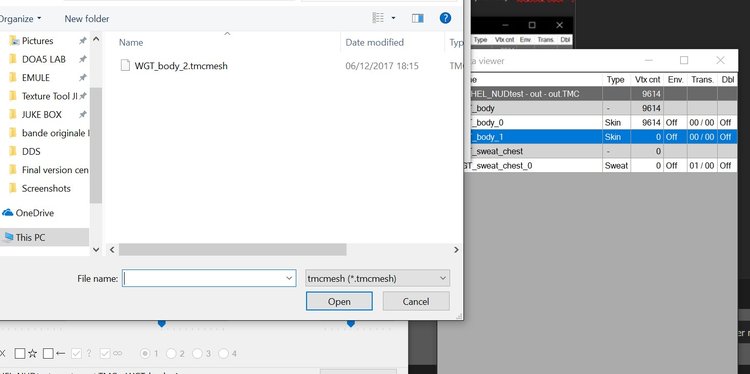Select the Pictures quick access folder
The height and width of the screenshot is (374, 750).
[x=37, y=41]
